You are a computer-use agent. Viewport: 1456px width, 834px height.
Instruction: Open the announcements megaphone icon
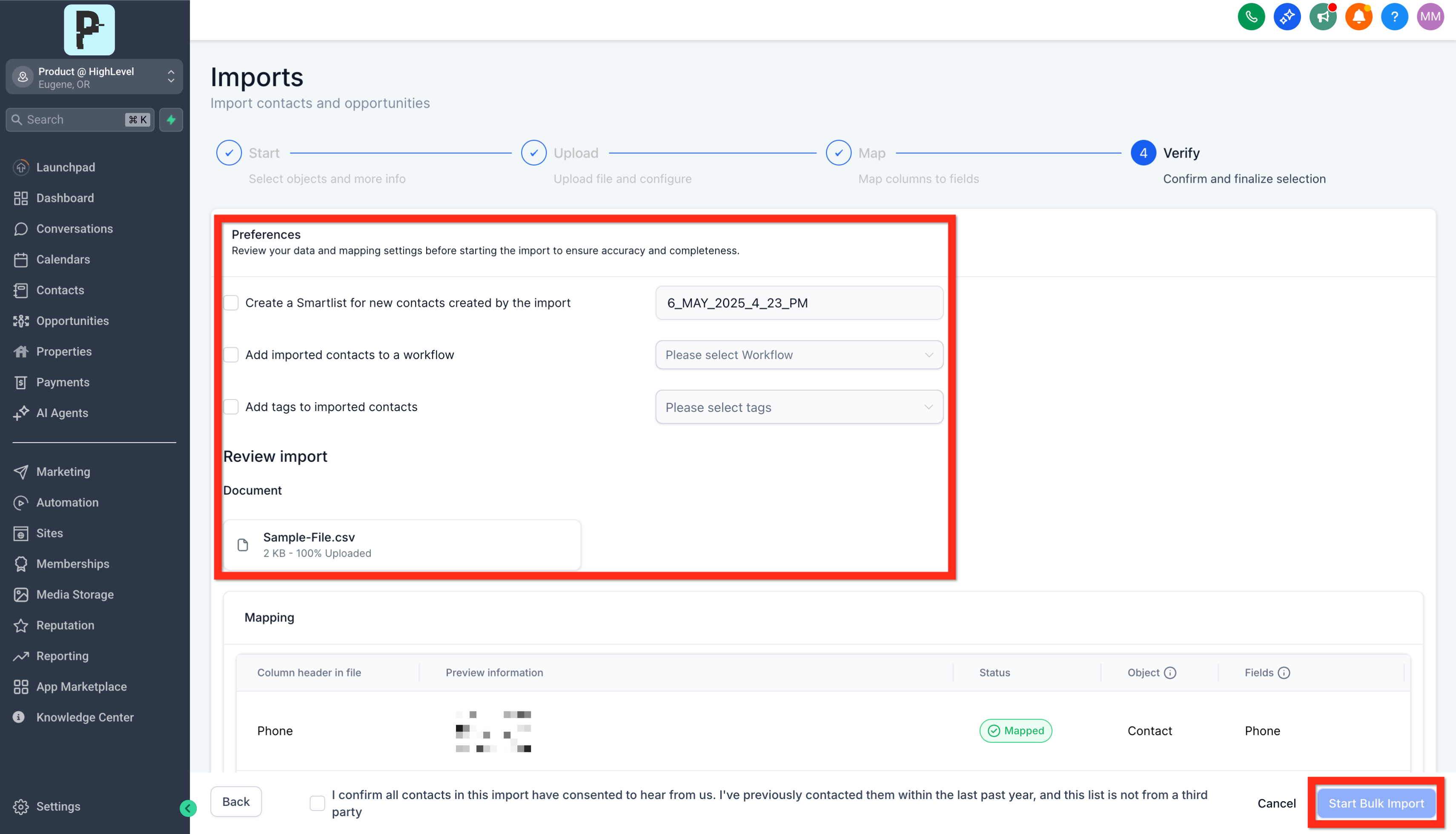(x=1323, y=17)
